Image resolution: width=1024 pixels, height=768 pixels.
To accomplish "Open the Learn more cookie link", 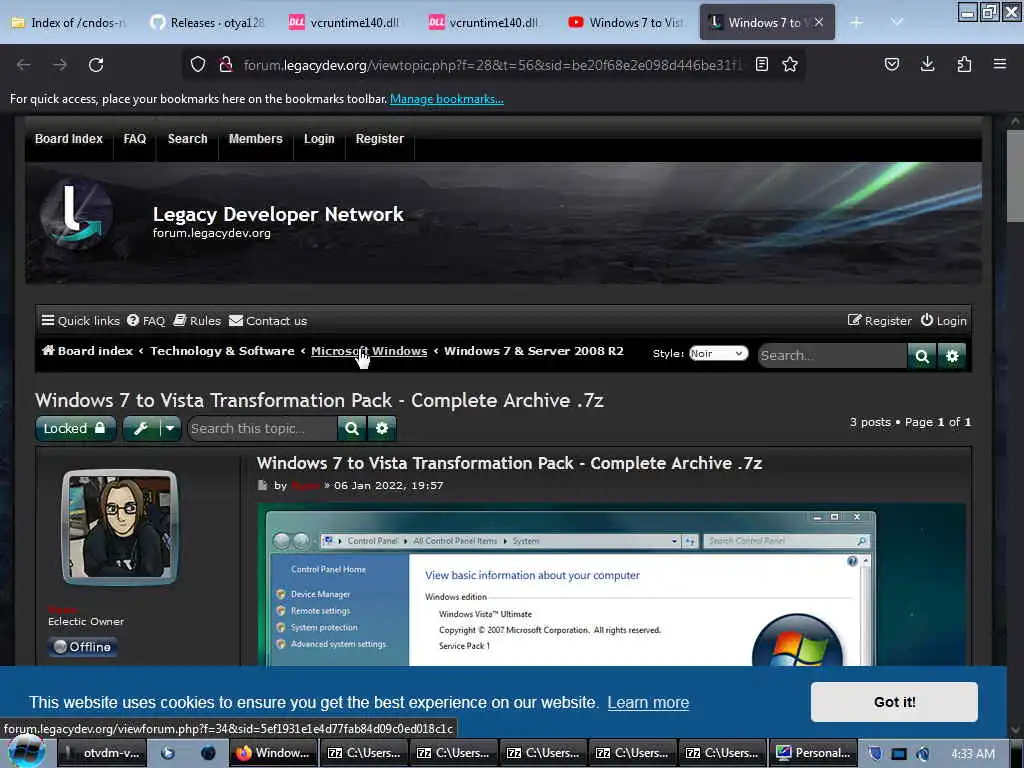I will click(x=648, y=702).
